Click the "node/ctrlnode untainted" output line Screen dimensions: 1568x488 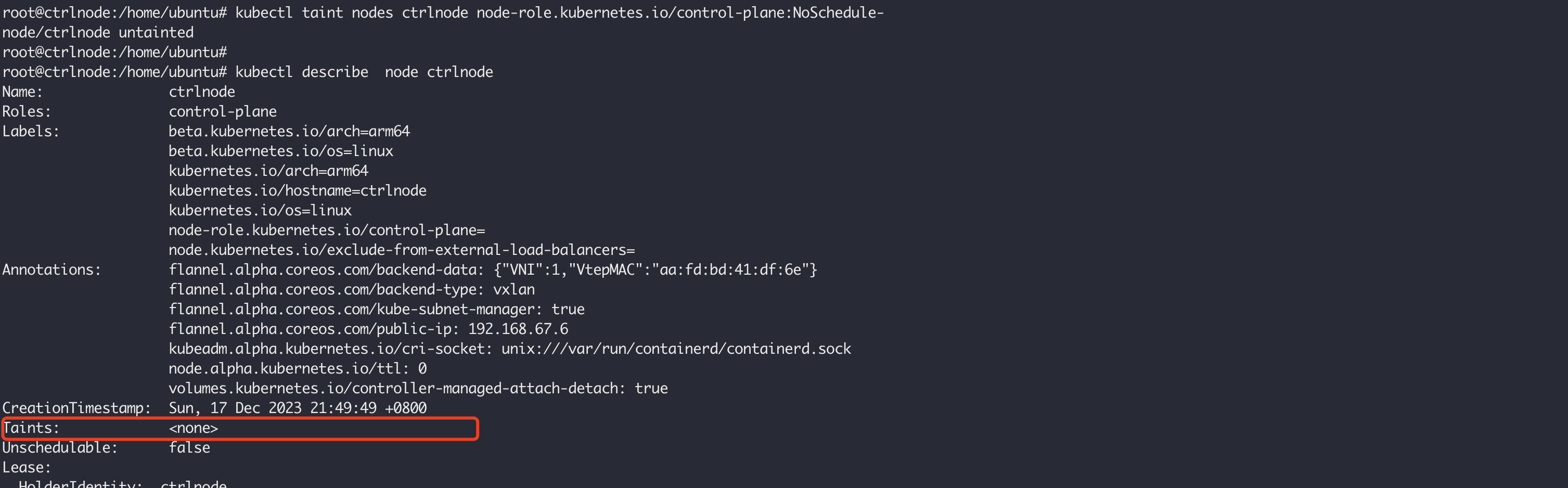coord(97,33)
